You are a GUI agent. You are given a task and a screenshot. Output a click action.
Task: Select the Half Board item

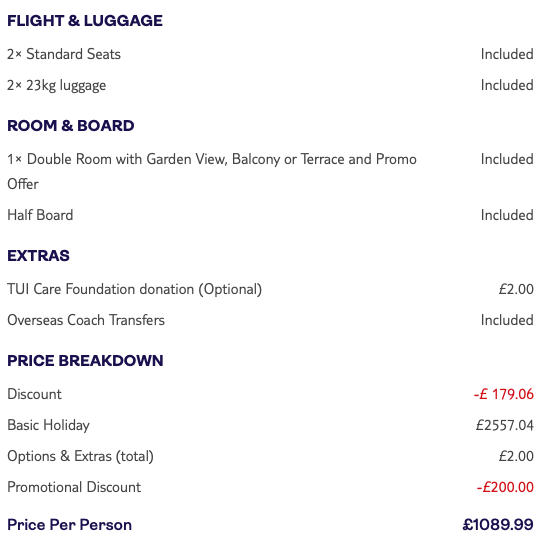[x=40, y=215]
